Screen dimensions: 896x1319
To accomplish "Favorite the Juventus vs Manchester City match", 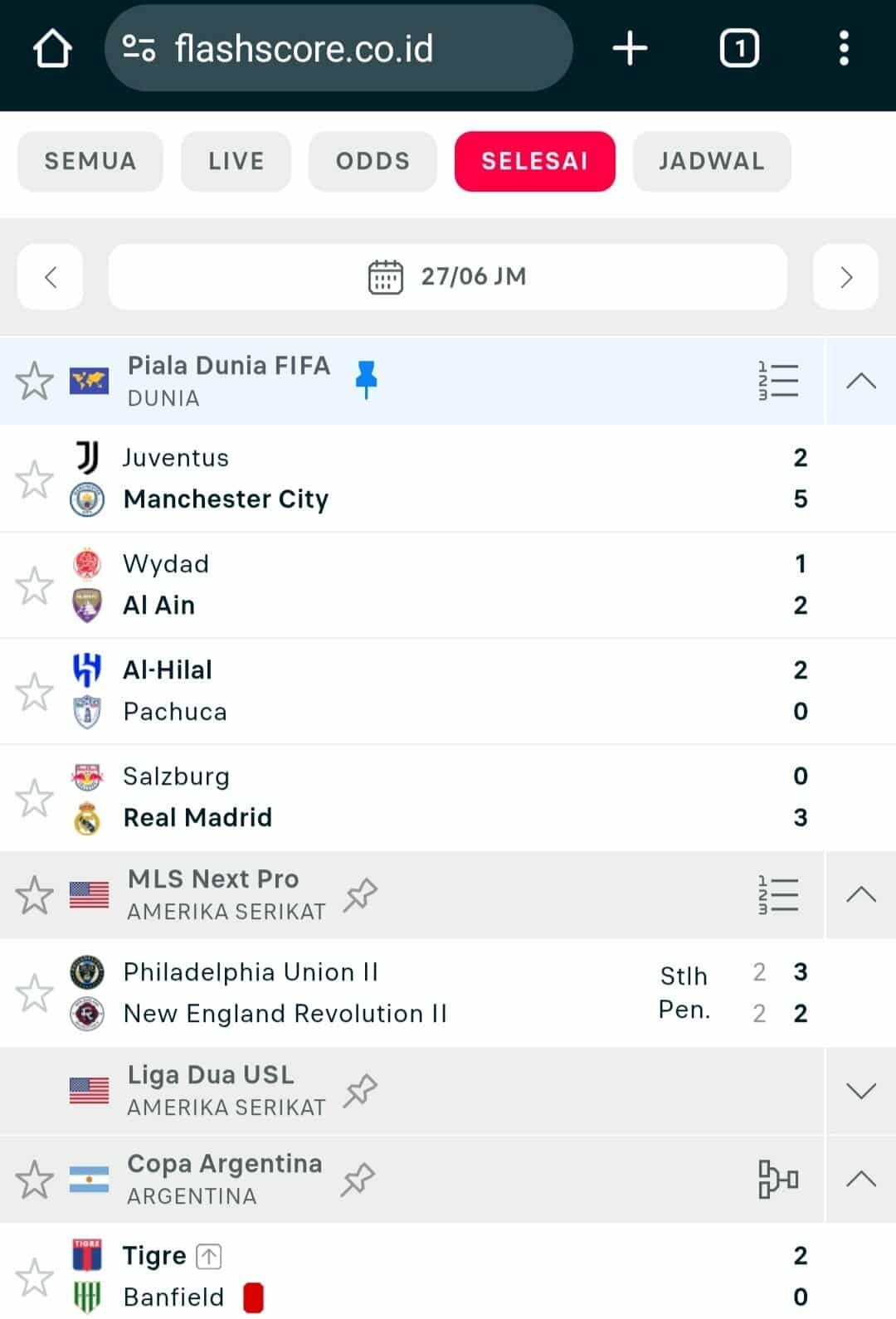I will (x=34, y=479).
